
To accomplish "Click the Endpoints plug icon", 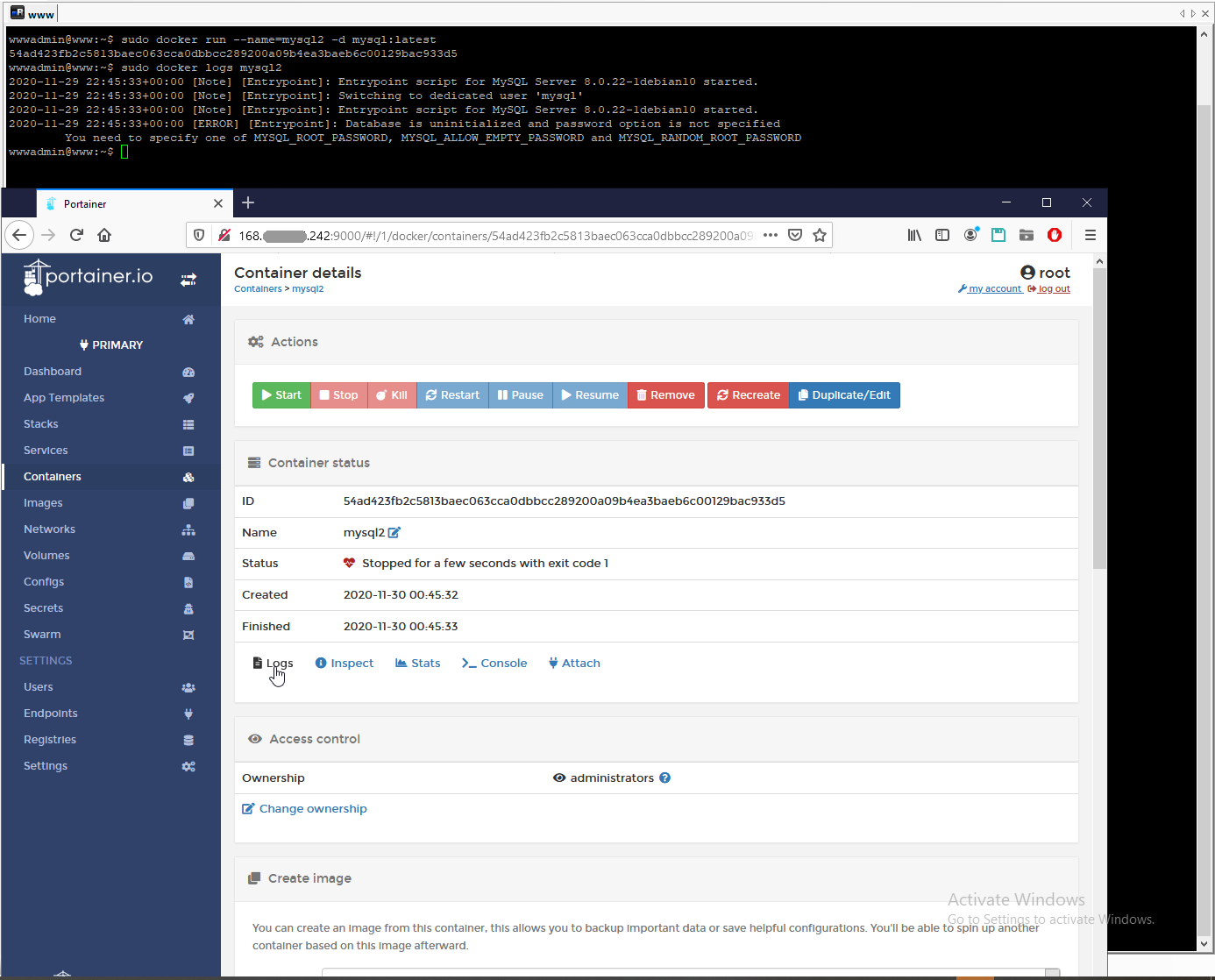I will [x=188, y=714].
